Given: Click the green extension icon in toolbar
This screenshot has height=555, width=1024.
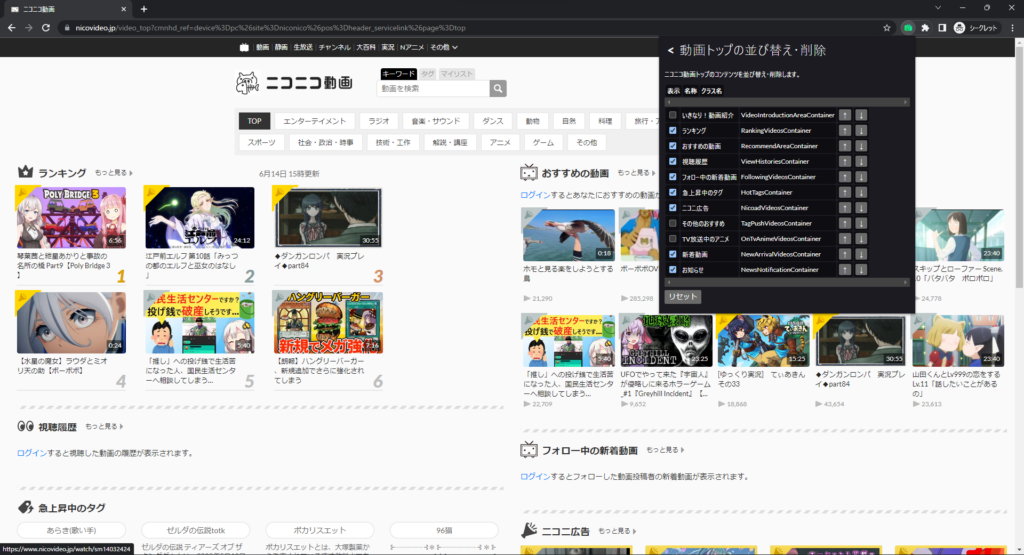Looking at the screenshot, I should click(908, 28).
